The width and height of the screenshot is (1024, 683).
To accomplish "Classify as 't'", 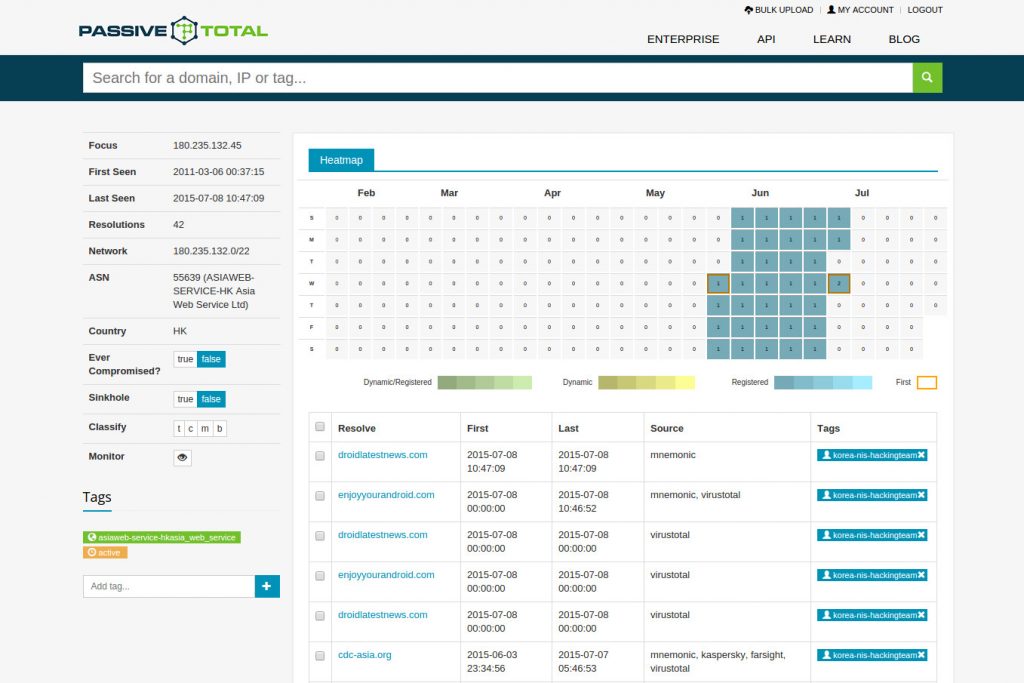I will coord(179,428).
